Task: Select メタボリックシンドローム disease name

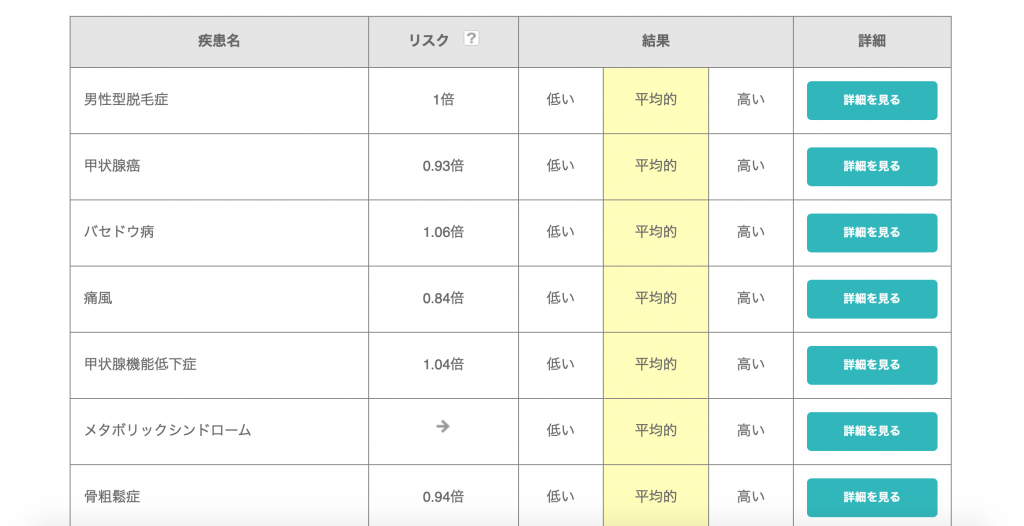Action: (168, 431)
